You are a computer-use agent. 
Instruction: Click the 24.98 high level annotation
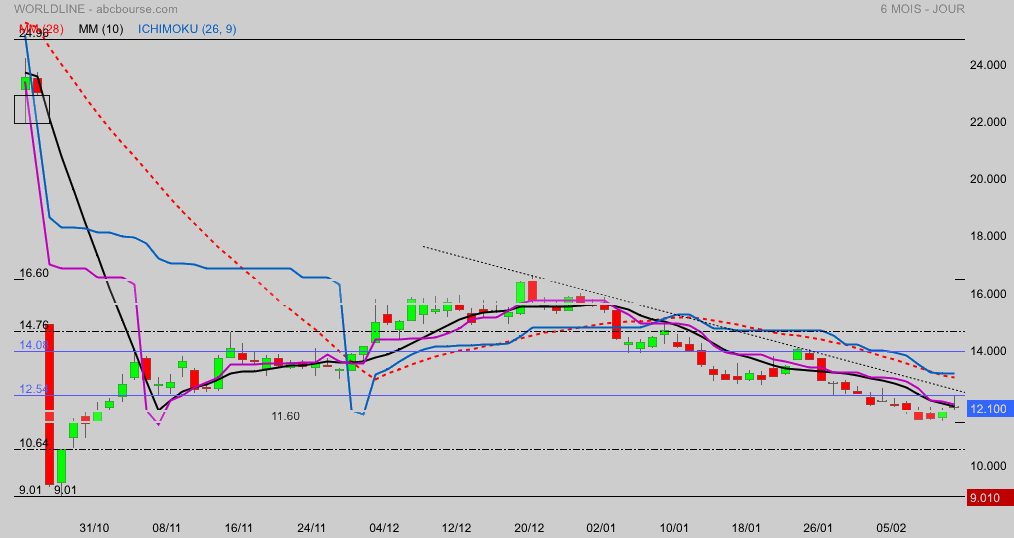pyautogui.click(x=34, y=33)
